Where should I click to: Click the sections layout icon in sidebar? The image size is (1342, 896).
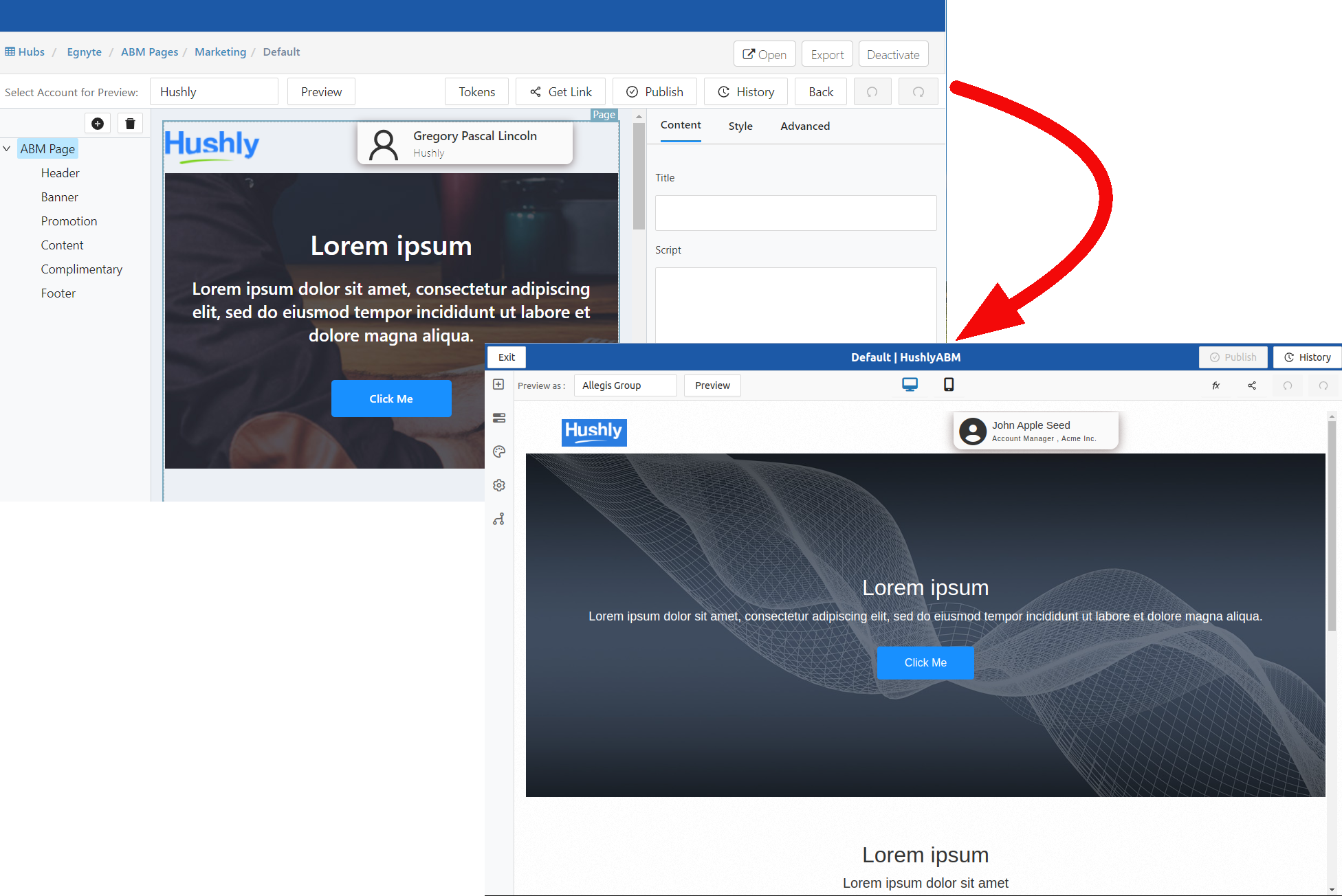499,418
